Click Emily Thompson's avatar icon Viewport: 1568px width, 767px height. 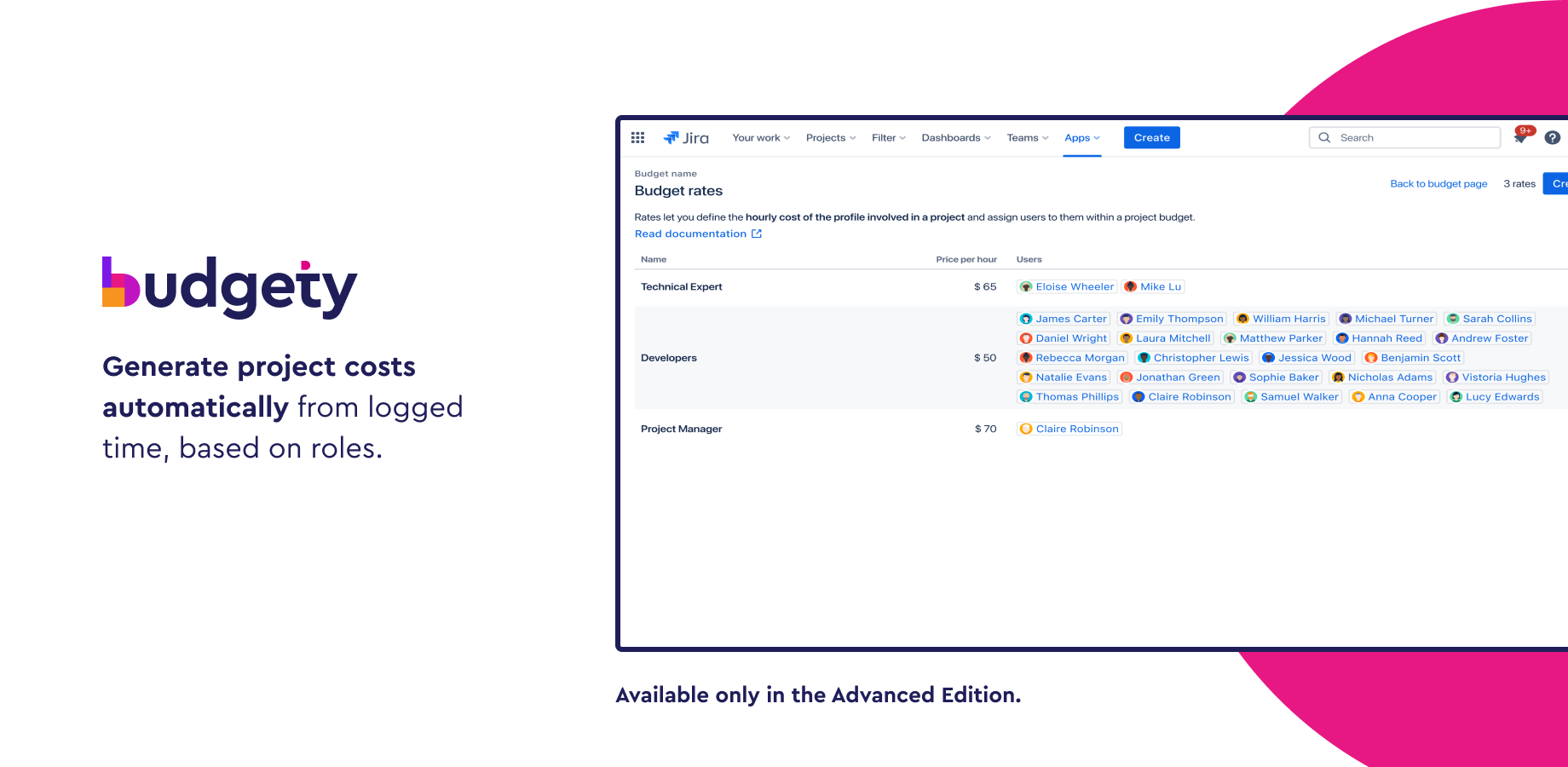[1126, 319]
